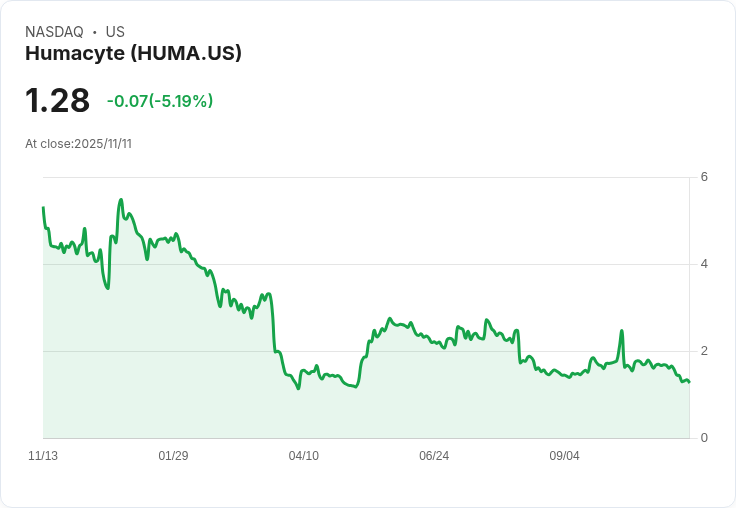Click the US market label
Image resolution: width=736 pixels, height=508 pixels.
click(115, 32)
